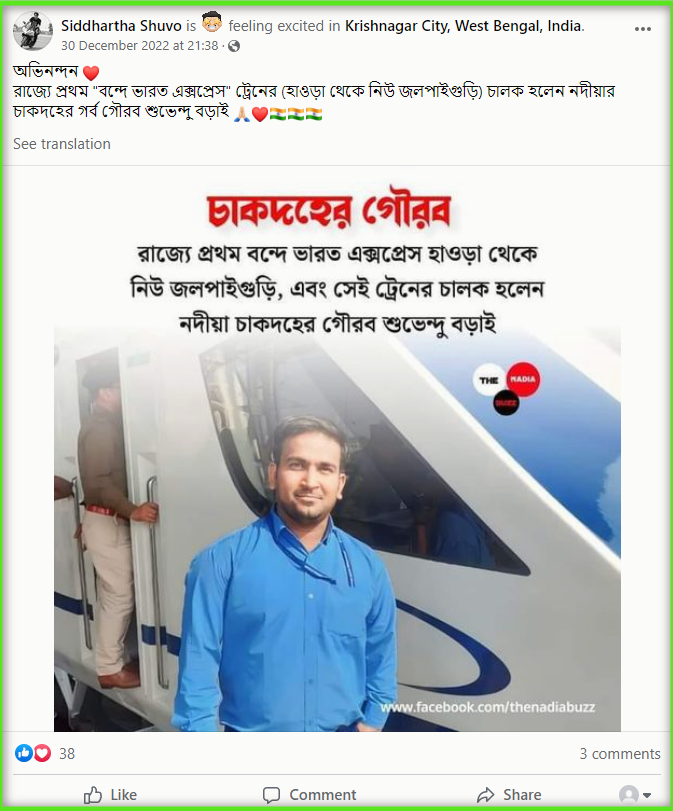Click the public globe audience icon
This screenshot has width=673, height=811.
point(234,46)
